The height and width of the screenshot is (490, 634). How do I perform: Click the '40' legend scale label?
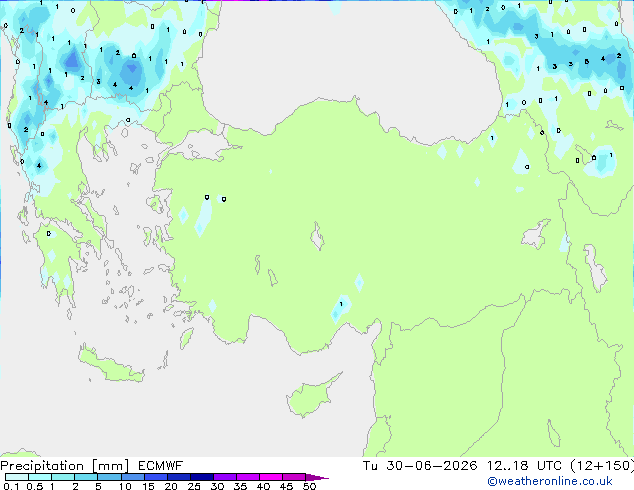263,486
